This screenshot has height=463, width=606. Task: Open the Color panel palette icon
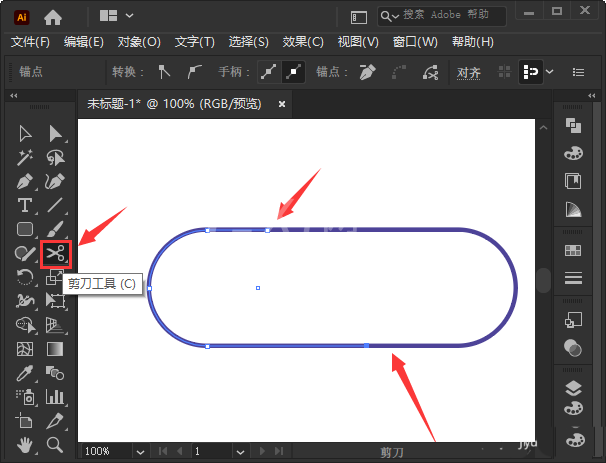pyautogui.click(x=573, y=153)
